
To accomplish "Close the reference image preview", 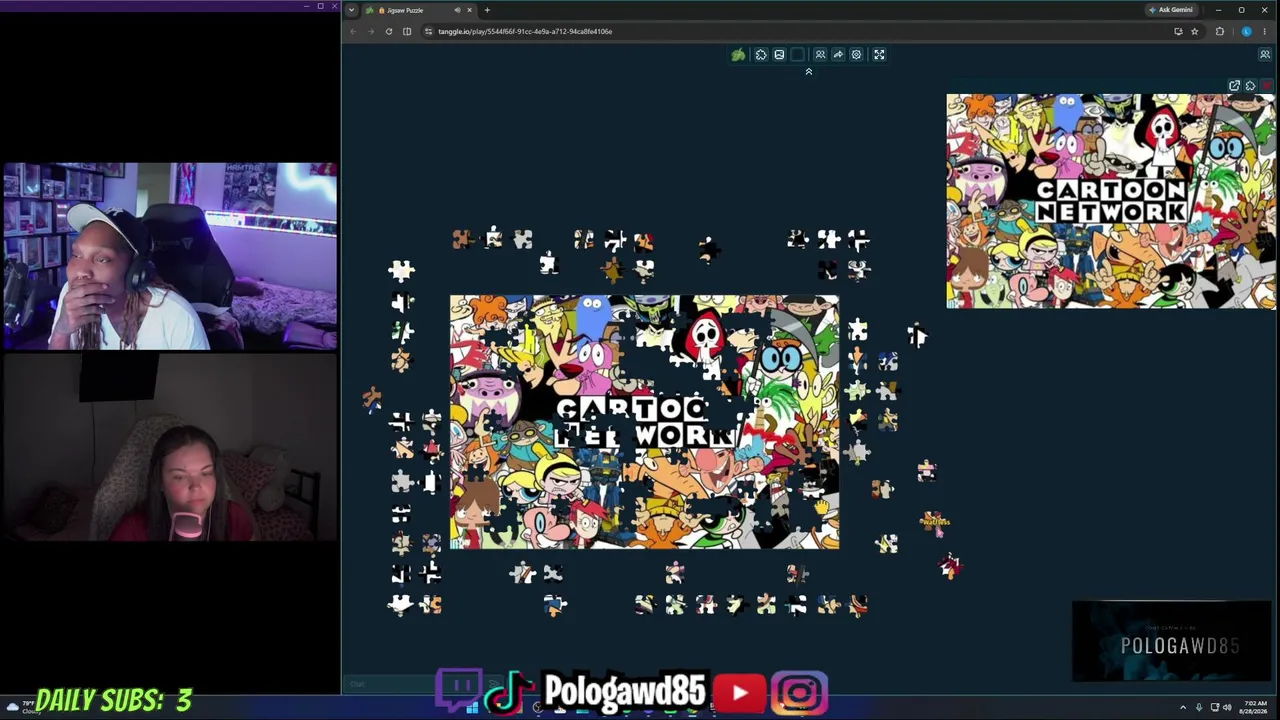I will (1267, 86).
